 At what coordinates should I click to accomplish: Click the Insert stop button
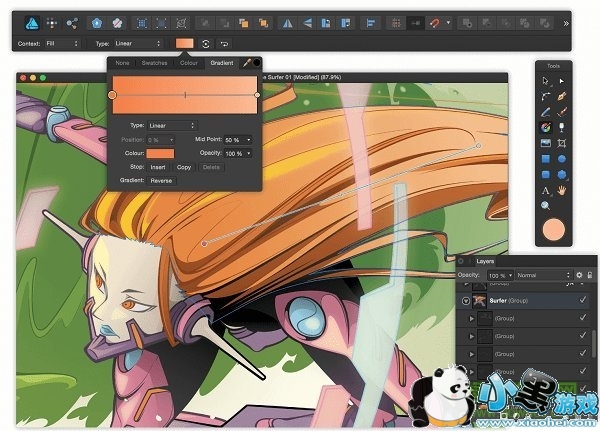point(158,167)
